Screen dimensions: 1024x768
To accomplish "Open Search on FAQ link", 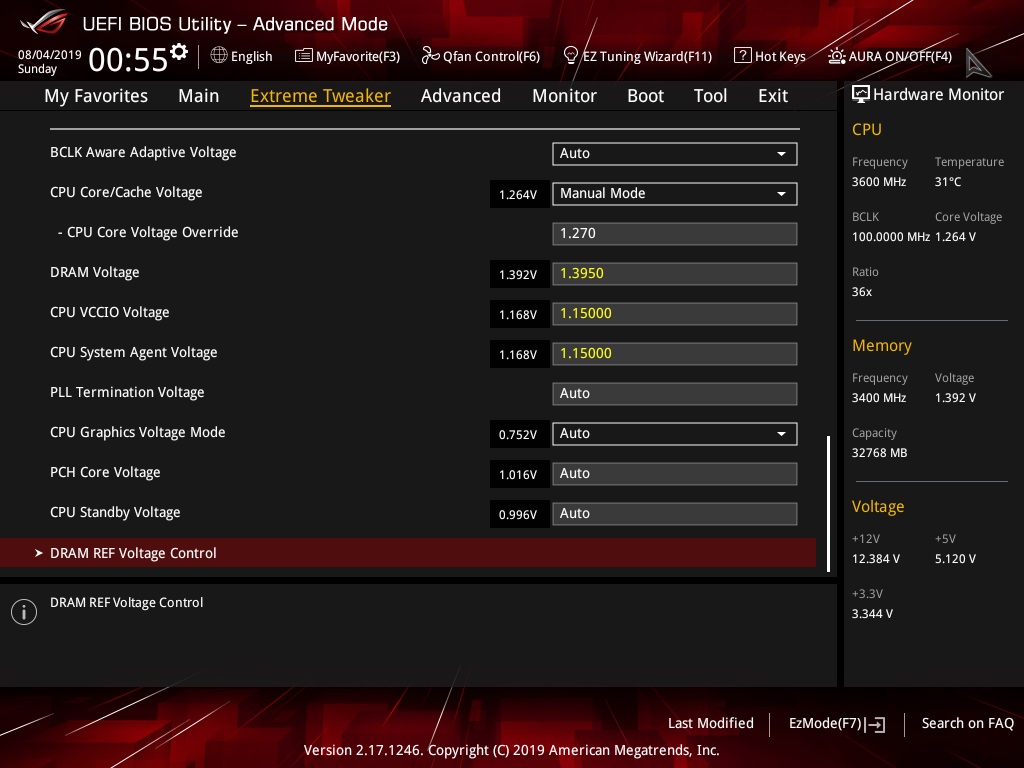I will click(967, 724).
